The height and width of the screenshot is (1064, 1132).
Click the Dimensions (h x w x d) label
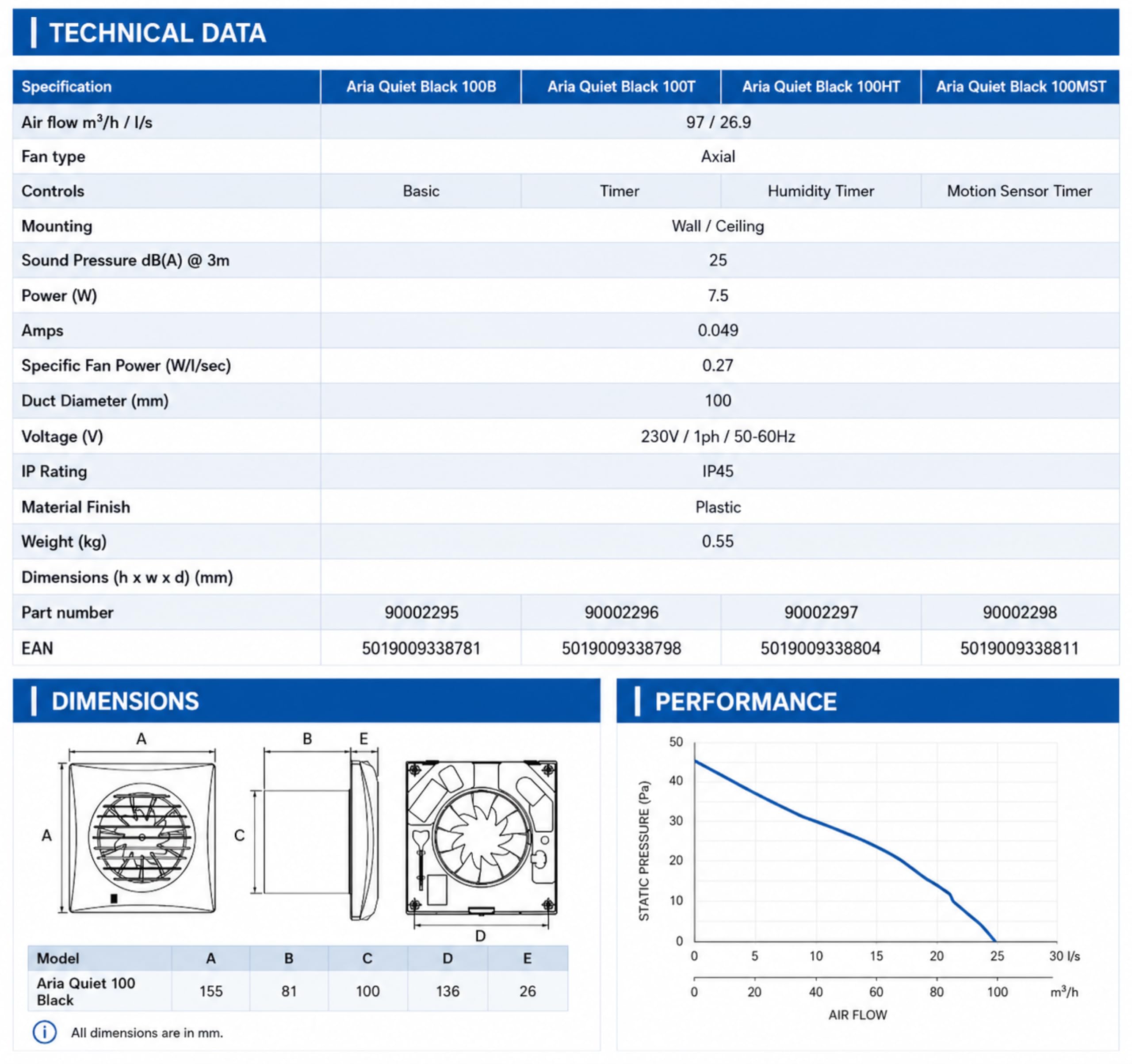[x=127, y=578]
